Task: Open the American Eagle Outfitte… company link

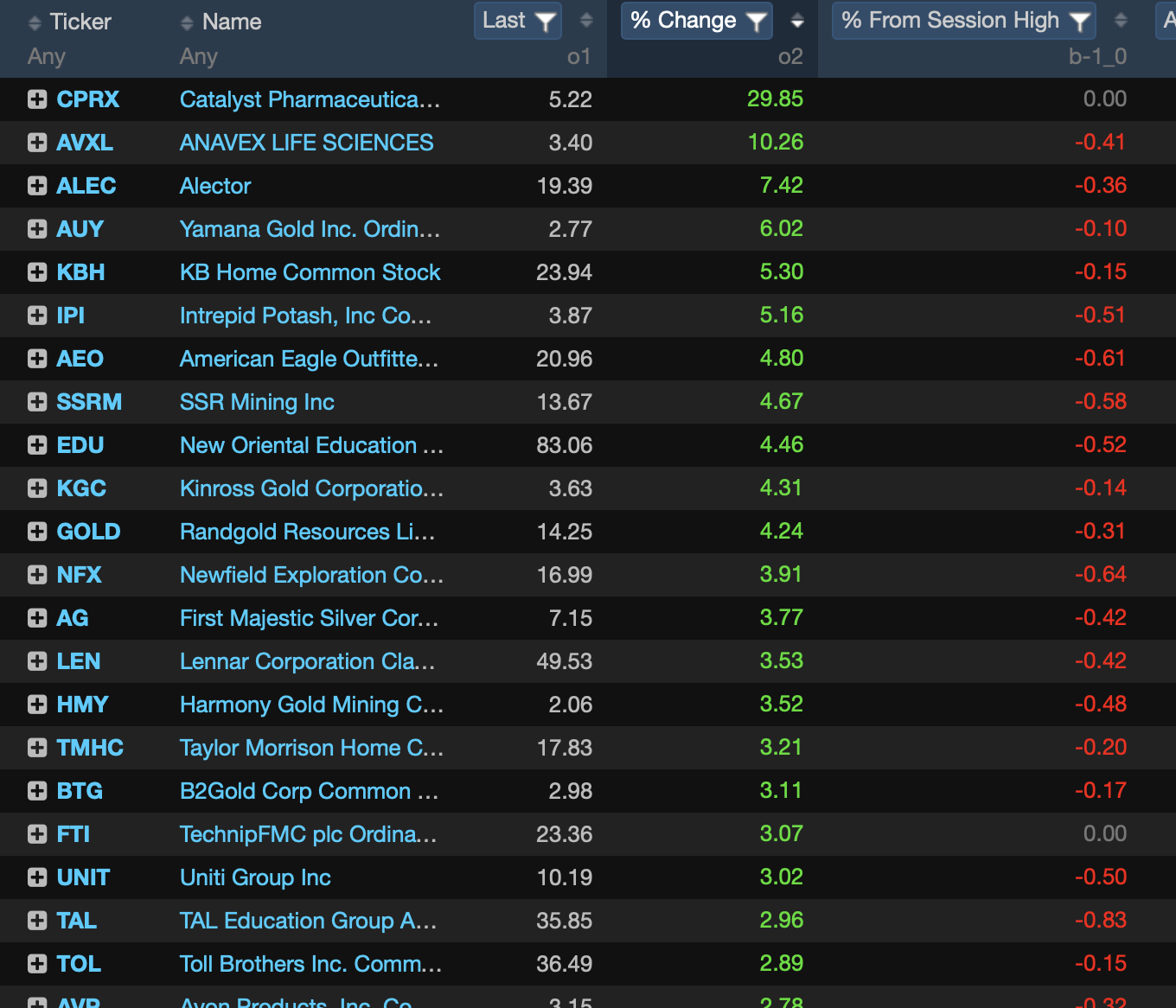Action: tap(309, 359)
